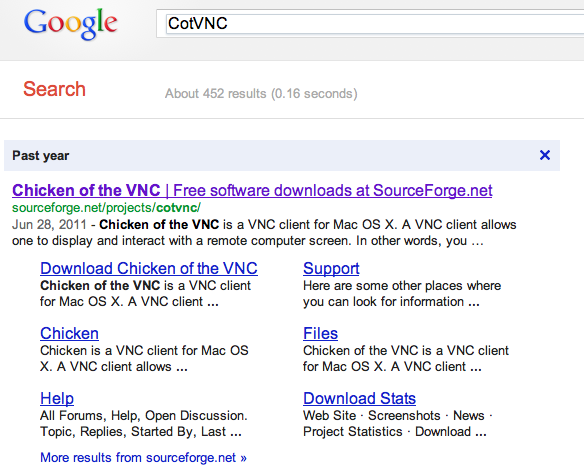584x475 pixels.
Task: Click the green sourceforge.net/projects/cotvnc/ URL
Action: [107, 208]
